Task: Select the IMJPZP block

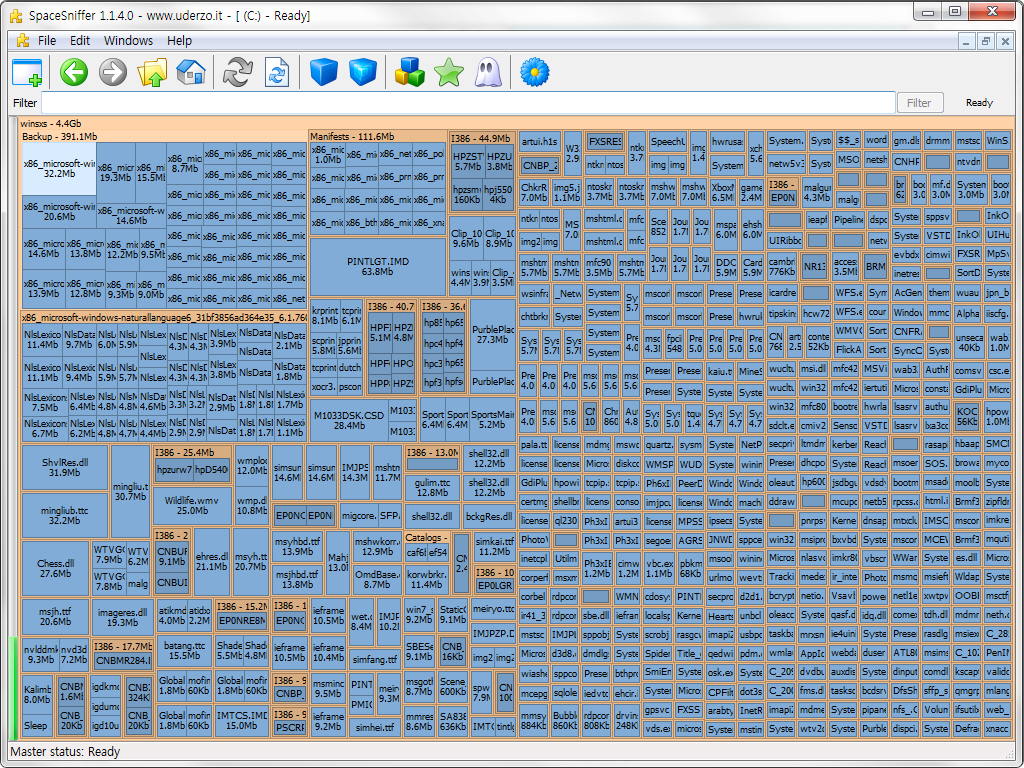Action: click(493, 633)
